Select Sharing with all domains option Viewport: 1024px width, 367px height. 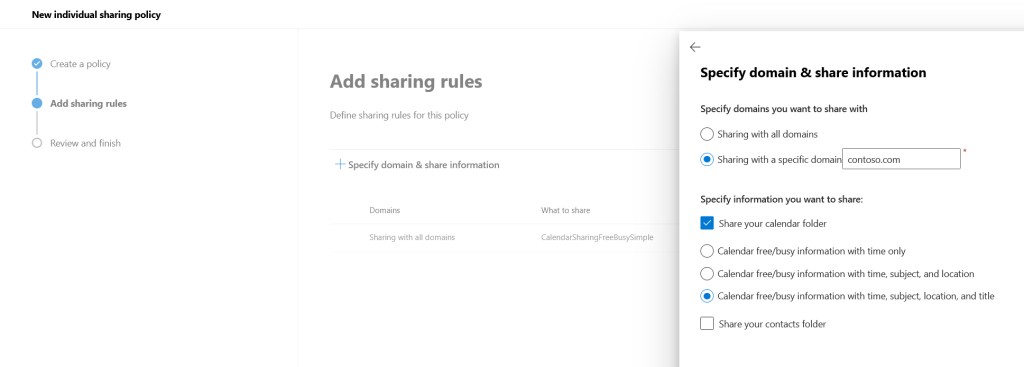point(707,134)
